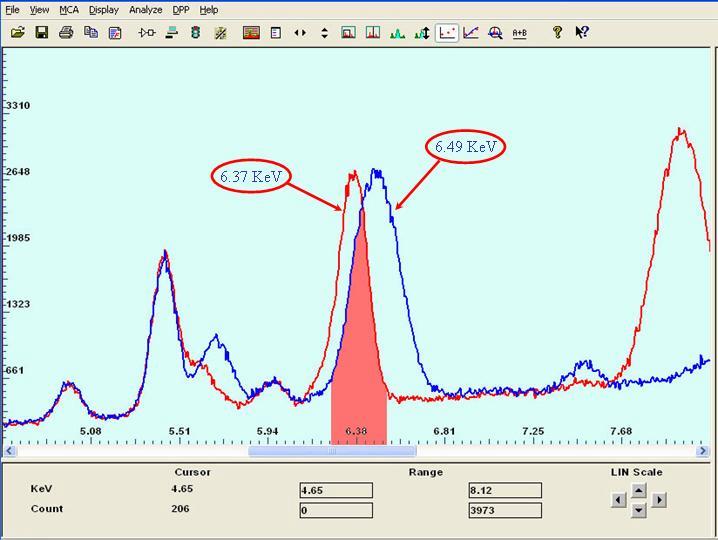Click the split ROI marker icon
This screenshot has width=718, height=540.
(x=373, y=33)
